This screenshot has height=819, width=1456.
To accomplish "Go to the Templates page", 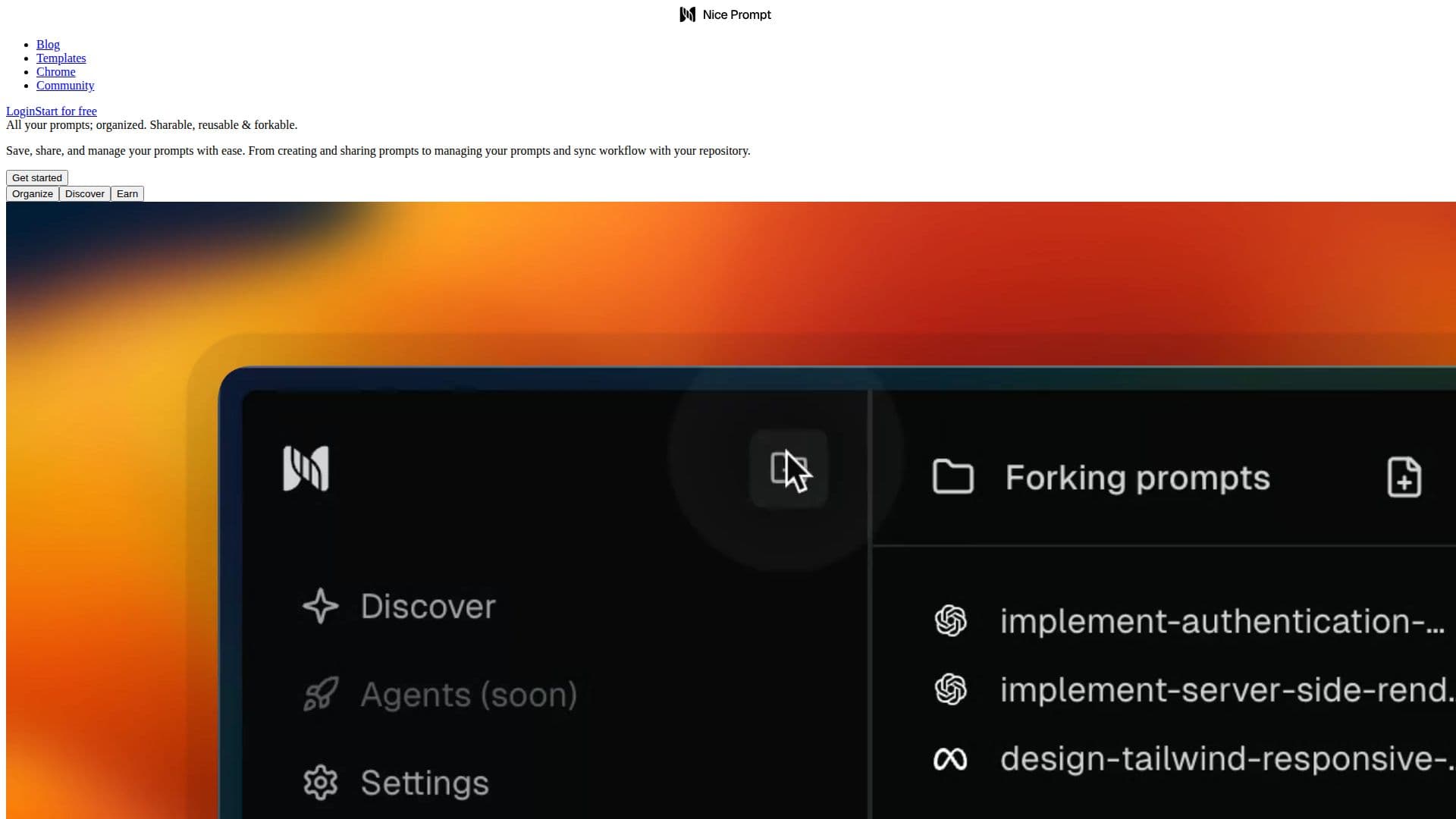I will click(x=61, y=58).
